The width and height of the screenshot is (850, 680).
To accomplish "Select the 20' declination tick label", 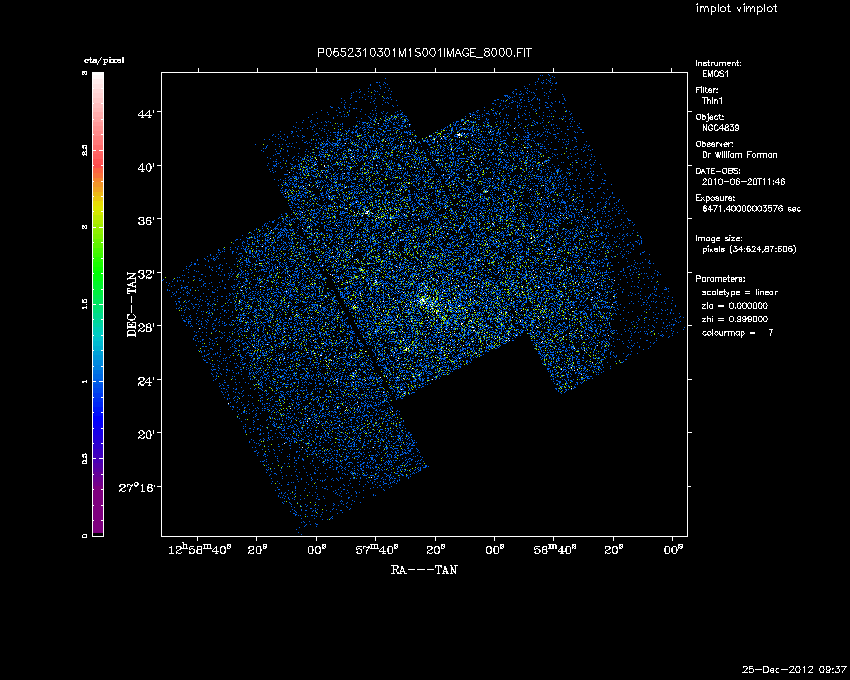I will pyautogui.click(x=146, y=434).
